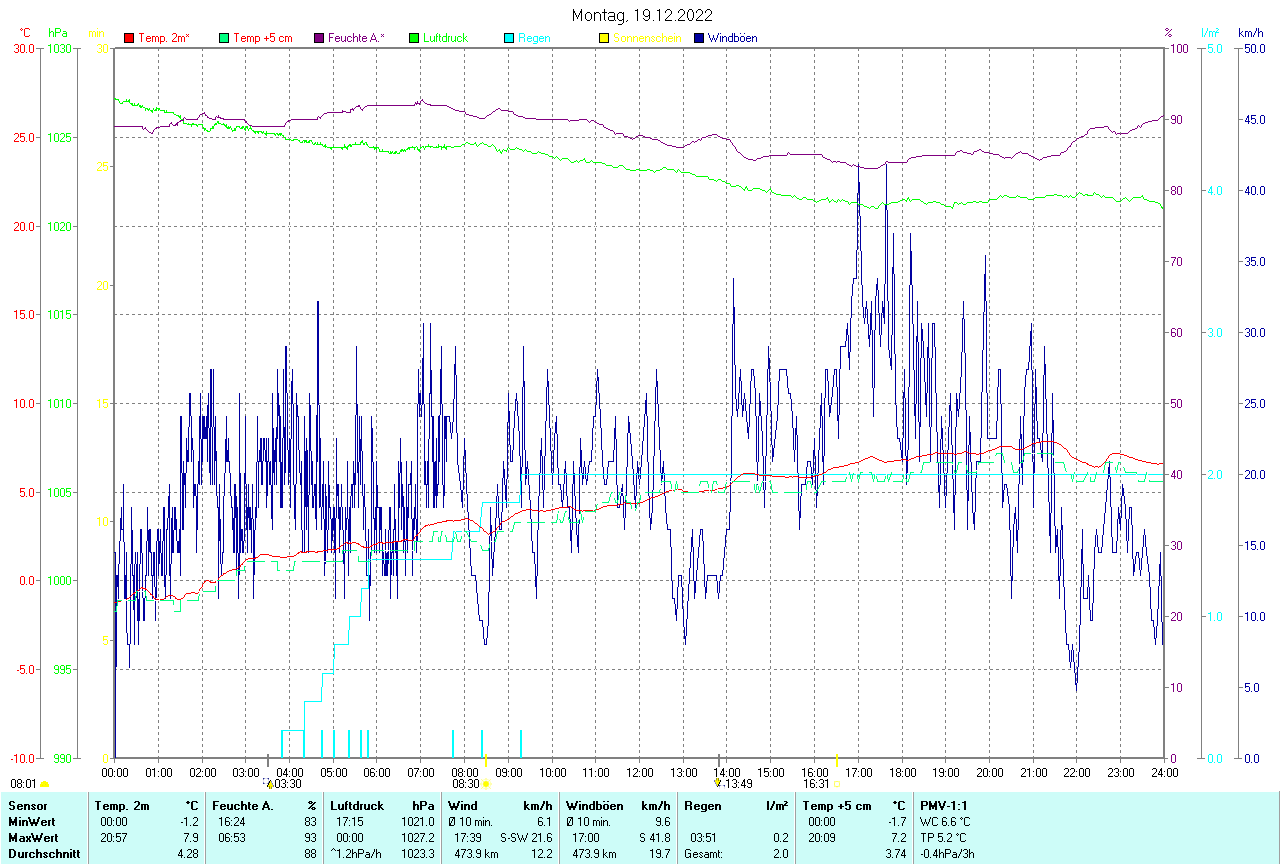Click the 'Feuchte A.' column header in table
1280x864 pixels.
click(243, 805)
